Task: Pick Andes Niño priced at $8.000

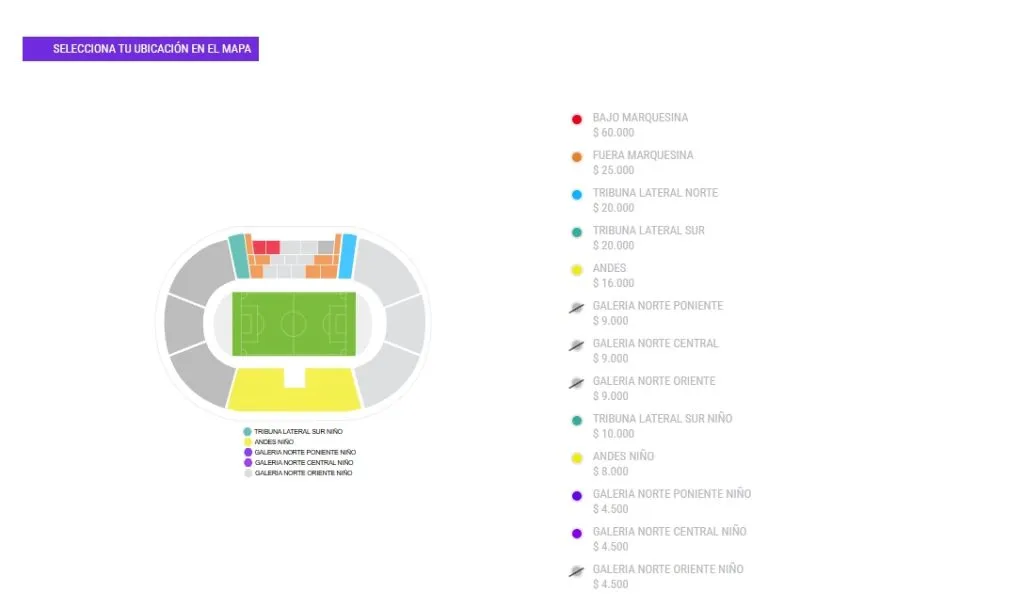Action: click(x=622, y=463)
